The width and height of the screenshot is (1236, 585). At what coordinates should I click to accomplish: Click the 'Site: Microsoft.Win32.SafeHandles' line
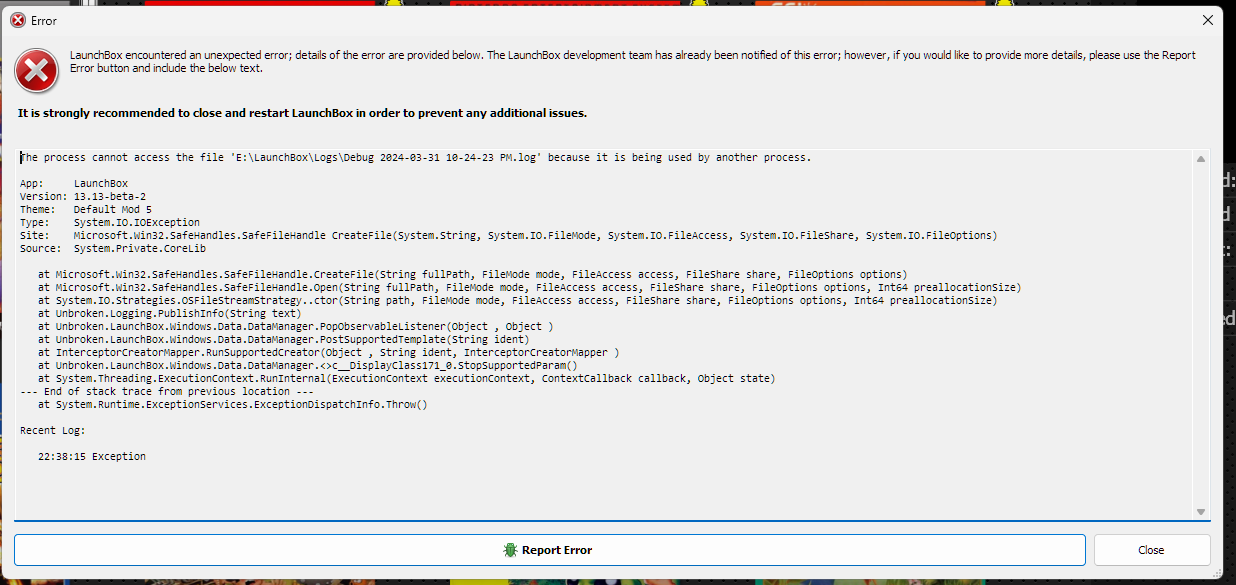click(x=509, y=236)
